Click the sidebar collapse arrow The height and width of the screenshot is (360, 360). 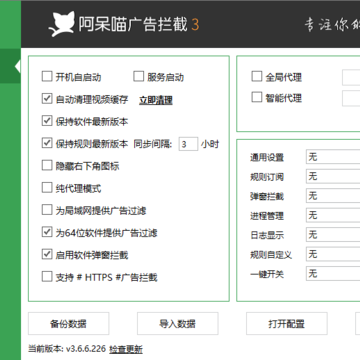point(18,67)
